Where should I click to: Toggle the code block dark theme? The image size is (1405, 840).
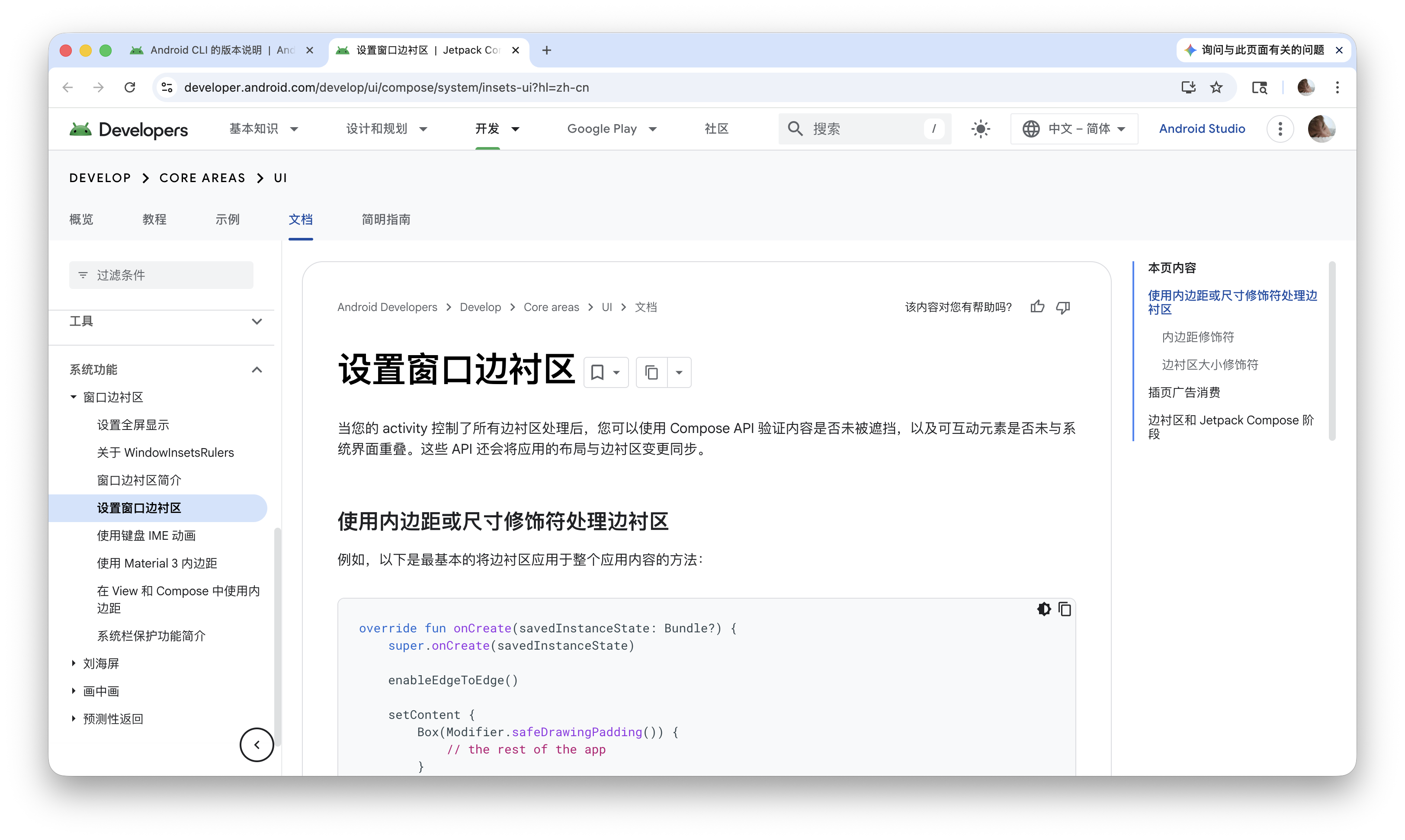point(1044,609)
